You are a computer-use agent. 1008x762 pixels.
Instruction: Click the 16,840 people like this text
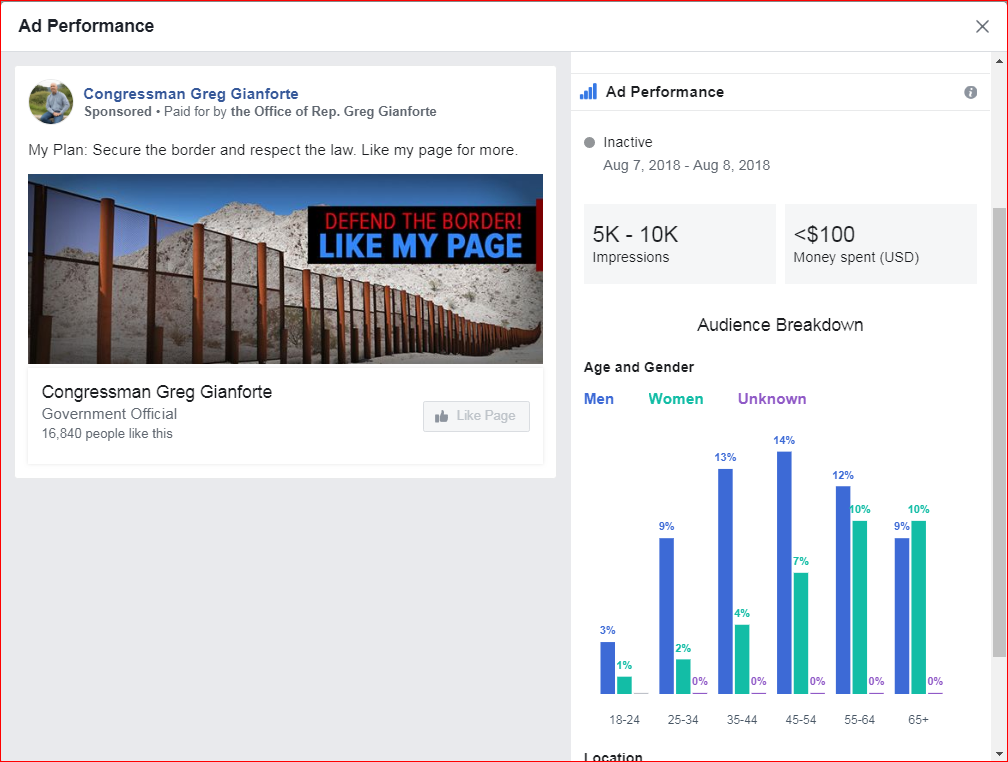point(107,433)
